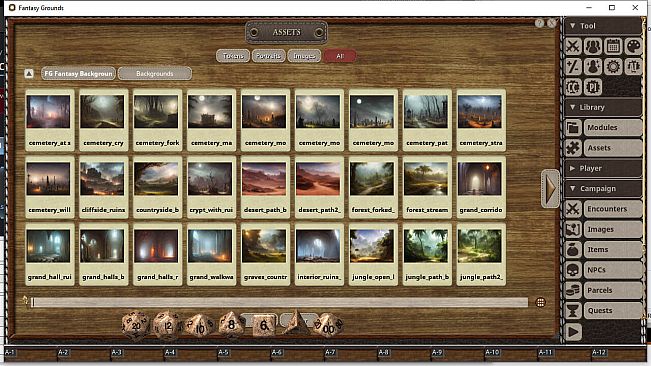Click the CC tool icon
The width and height of the screenshot is (651, 366).
[573, 87]
